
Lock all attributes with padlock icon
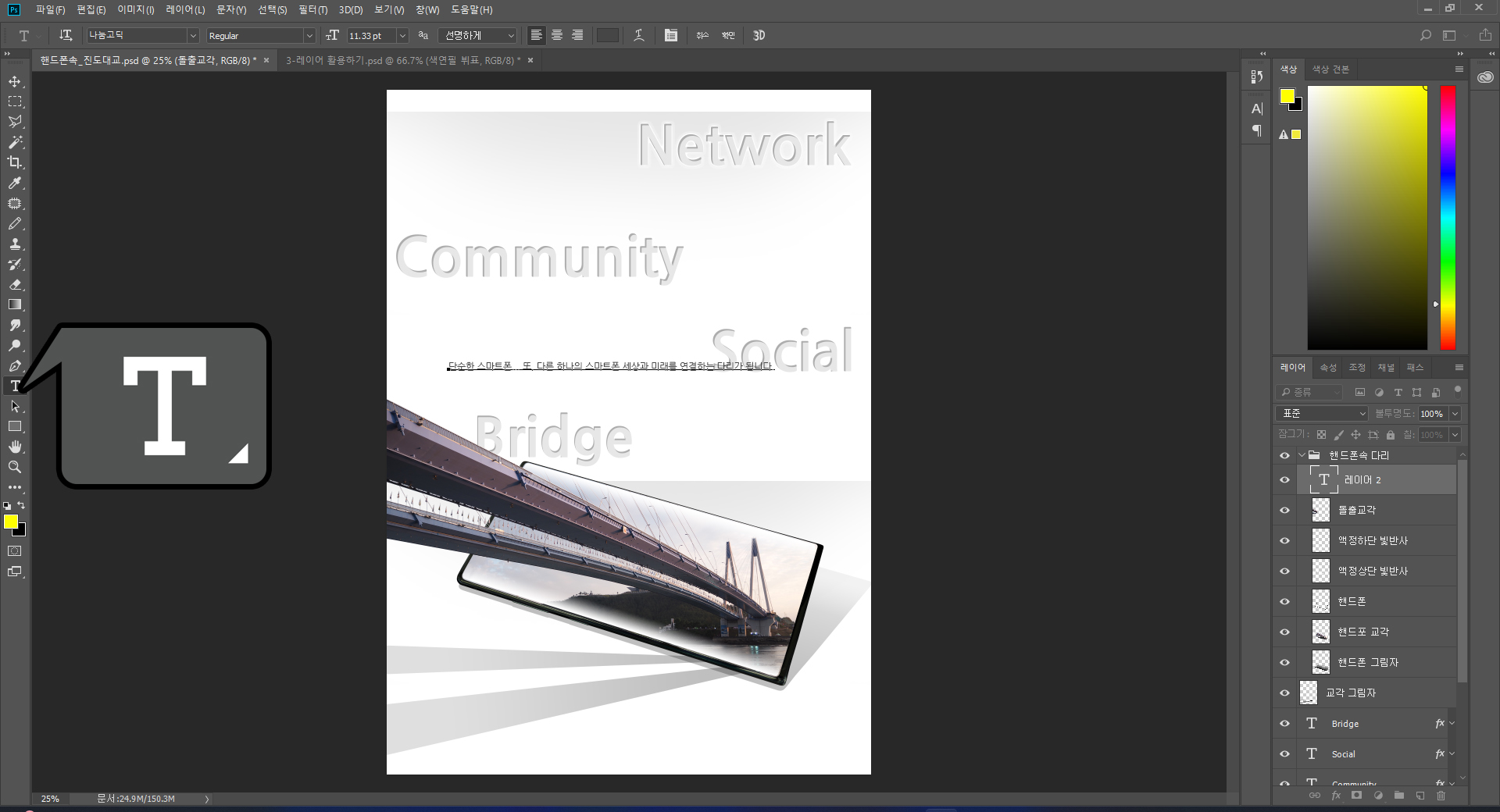(x=1391, y=435)
